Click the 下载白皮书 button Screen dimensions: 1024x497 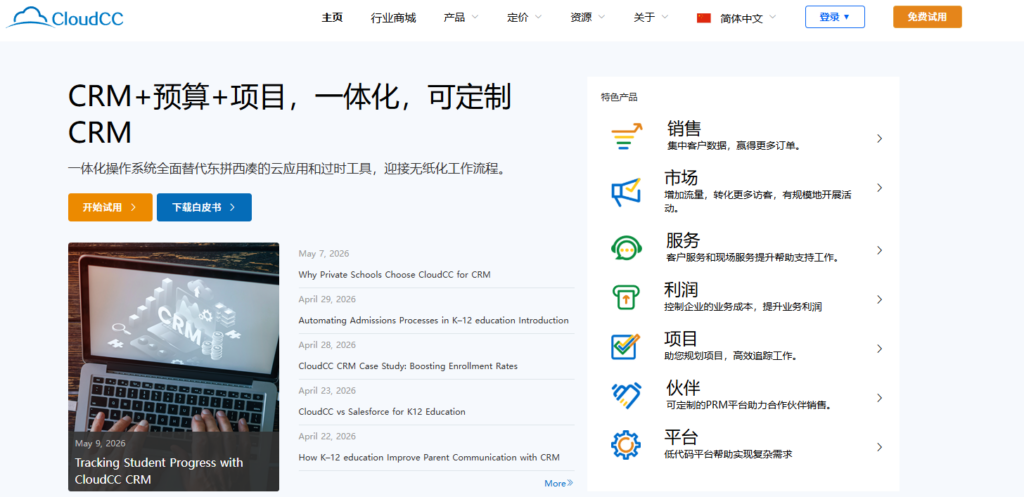point(204,207)
